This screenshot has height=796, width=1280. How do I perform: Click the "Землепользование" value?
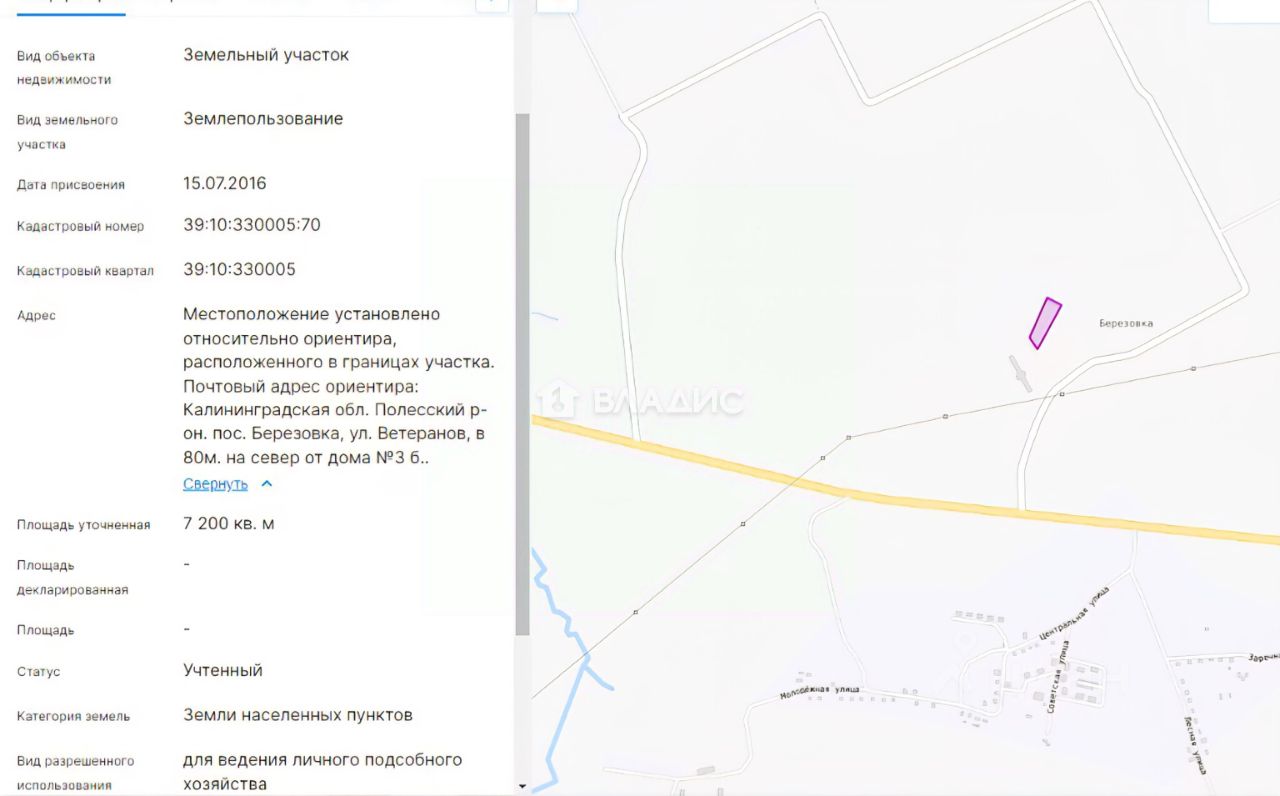click(x=263, y=119)
